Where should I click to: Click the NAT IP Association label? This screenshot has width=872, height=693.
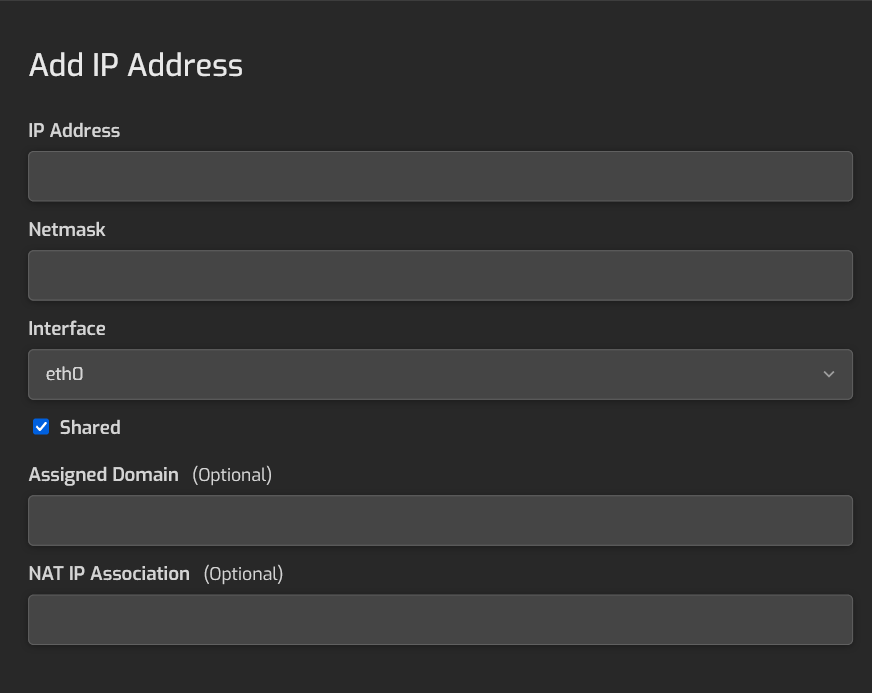(x=109, y=573)
